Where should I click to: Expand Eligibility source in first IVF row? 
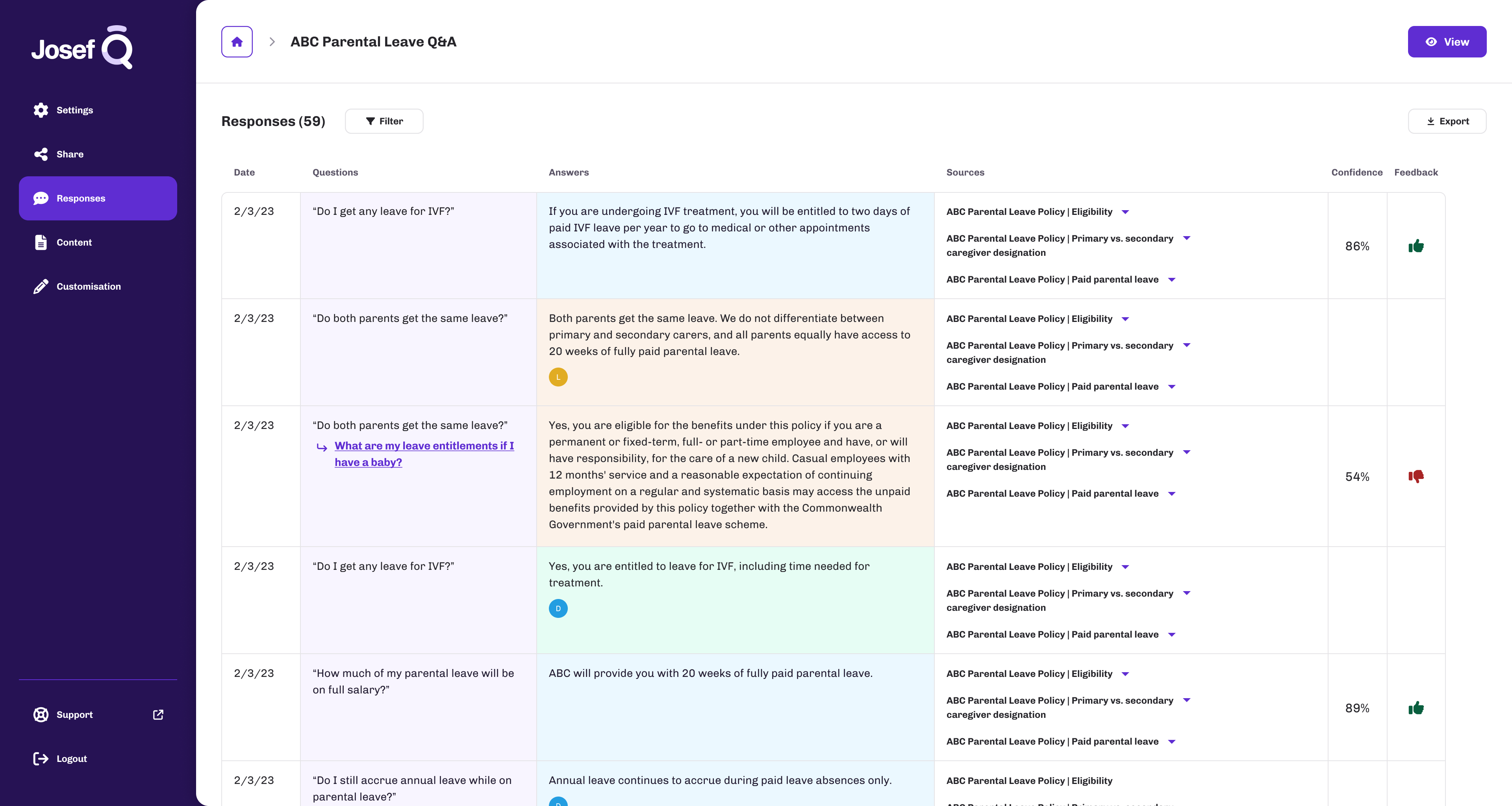[x=1125, y=212]
